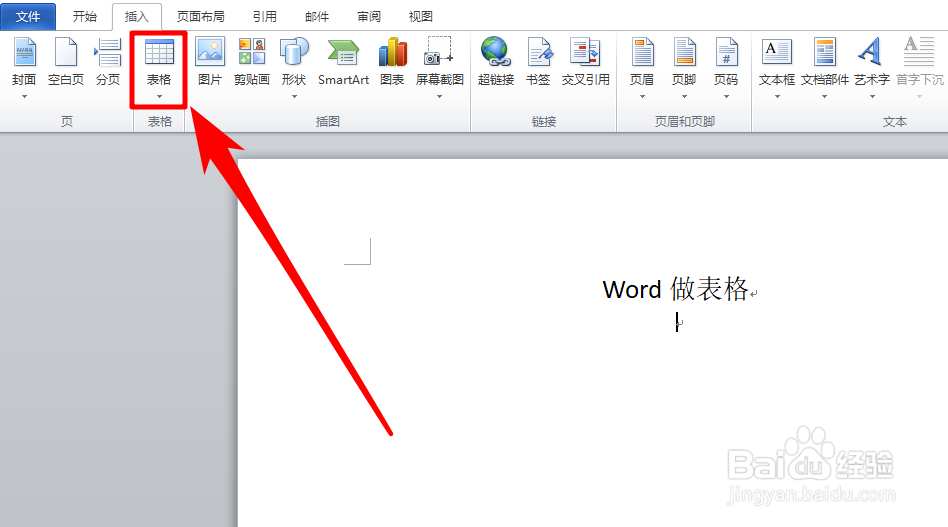Click the 页码 page number icon
This screenshot has width=948, height=527.
pyautogui.click(x=726, y=51)
